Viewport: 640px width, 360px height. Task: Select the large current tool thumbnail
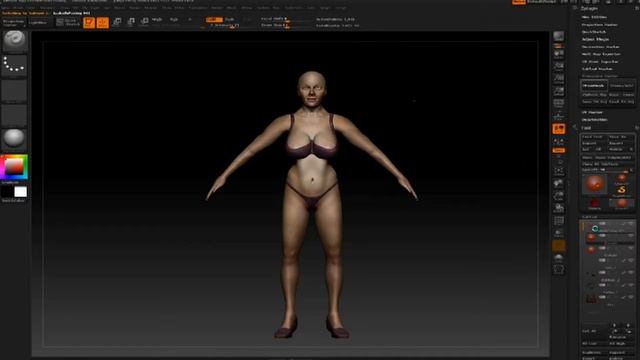pyautogui.click(x=594, y=184)
